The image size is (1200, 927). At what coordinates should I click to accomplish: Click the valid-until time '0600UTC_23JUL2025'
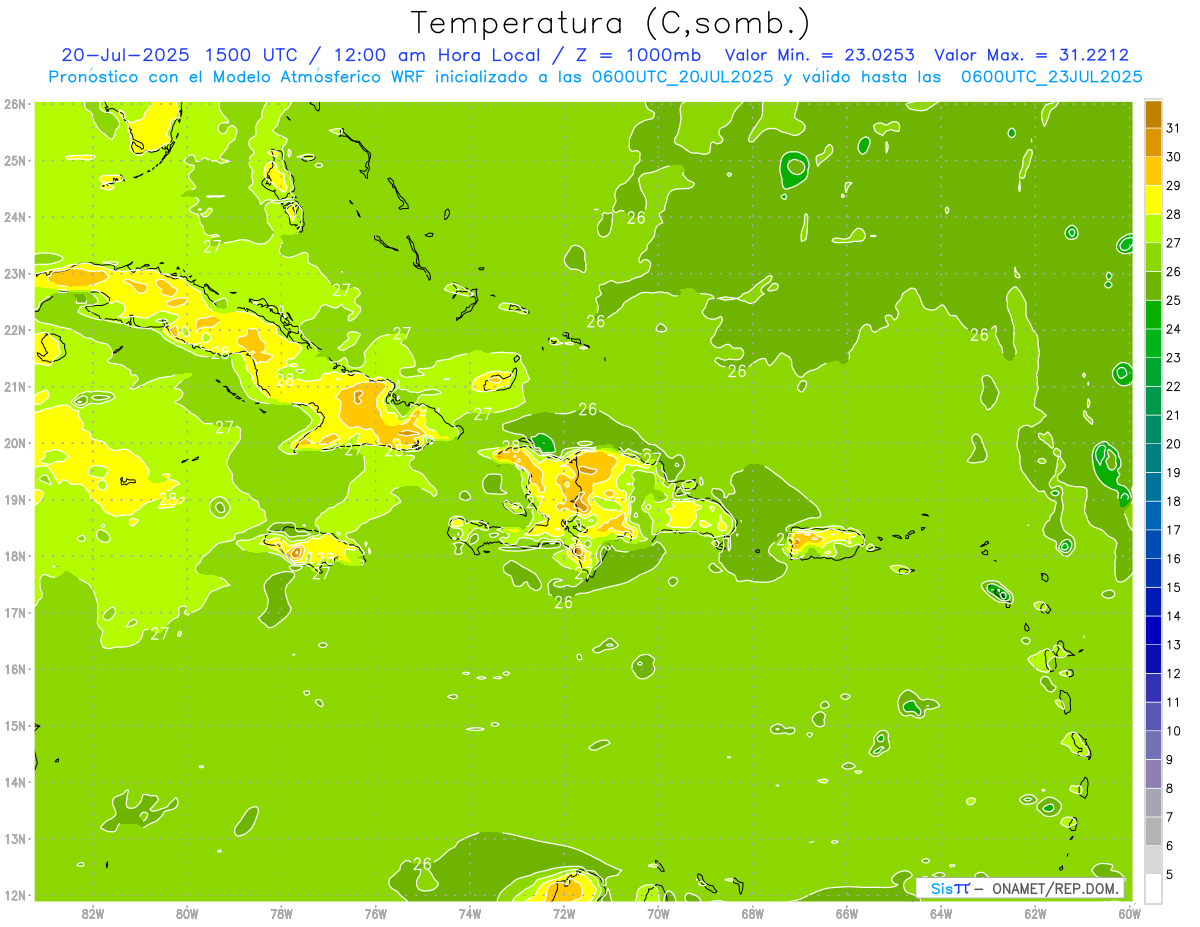(1052, 76)
